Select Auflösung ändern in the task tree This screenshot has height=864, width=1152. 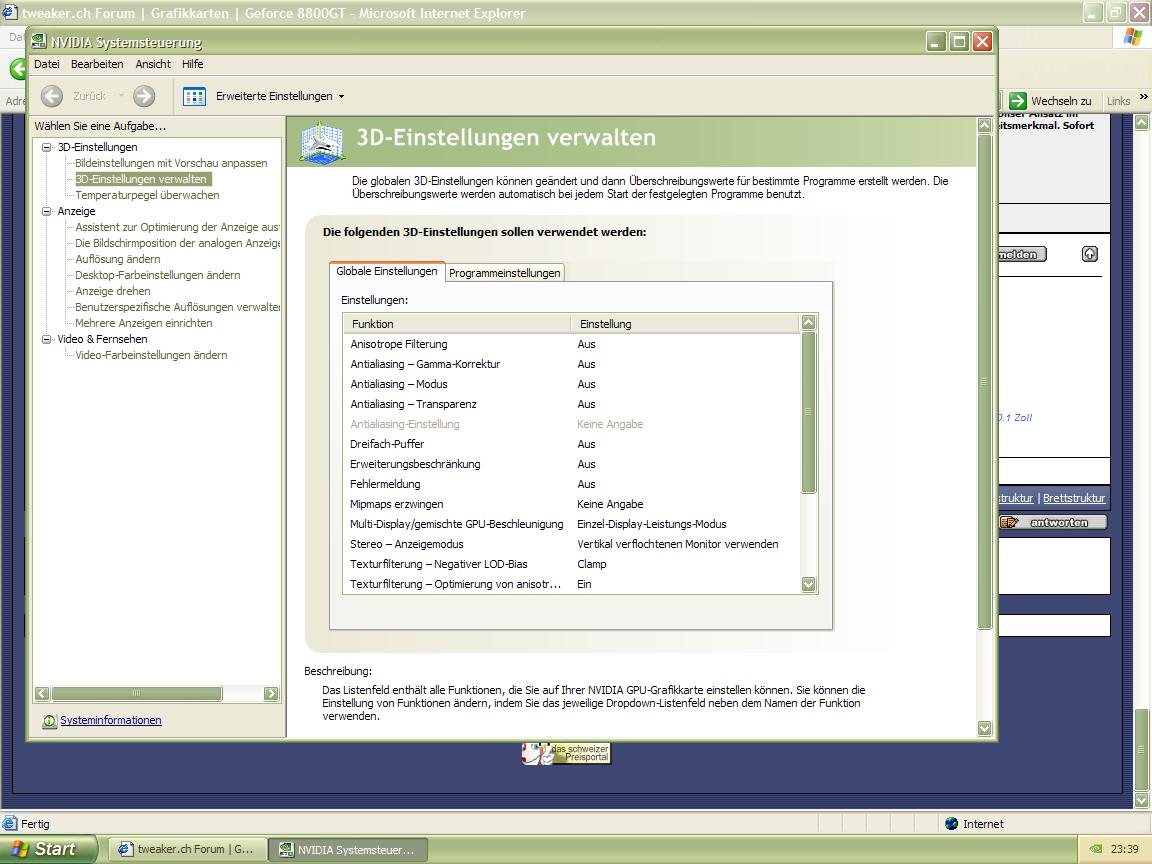(x=118, y=259)
